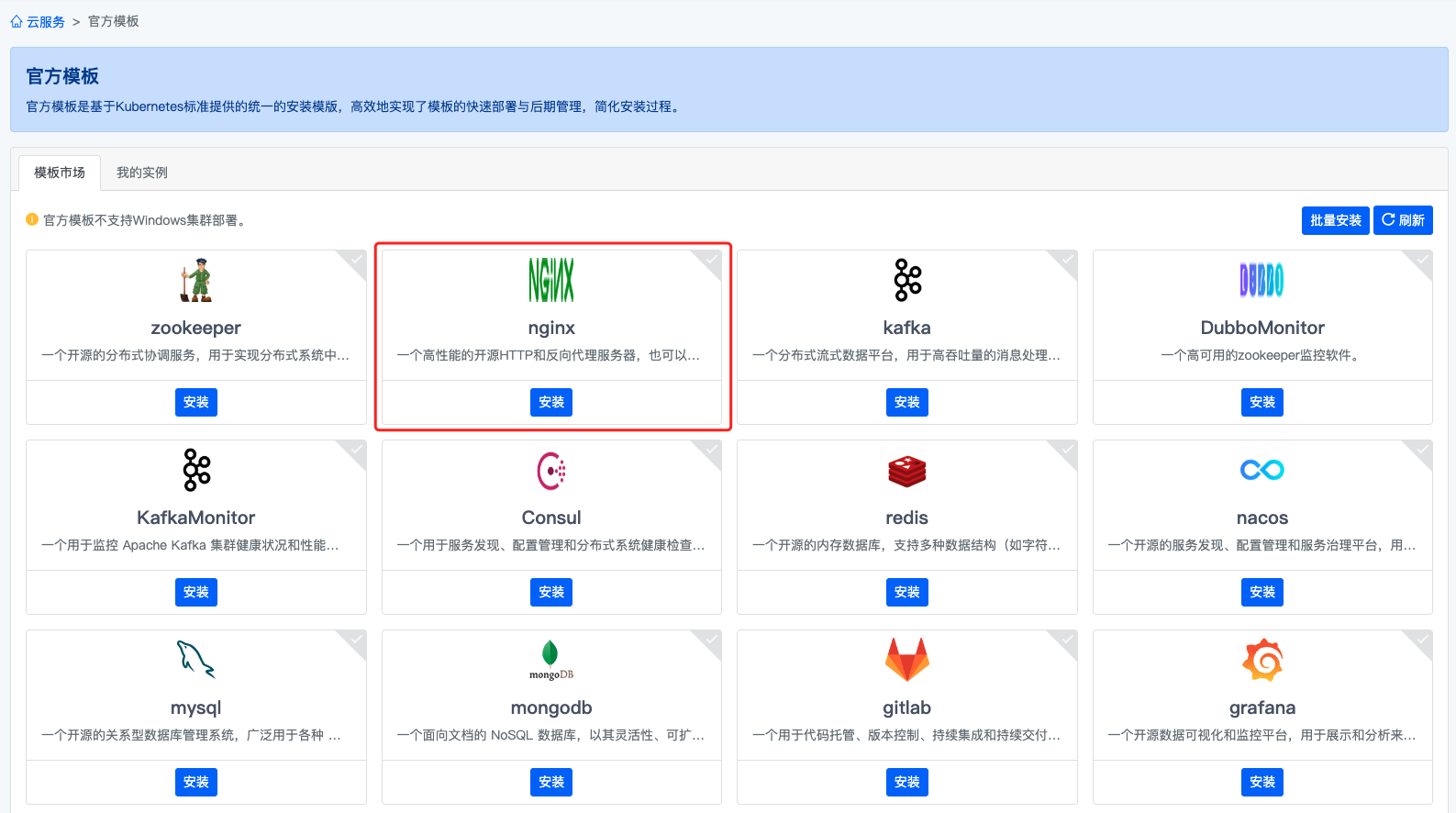The width and height of the screenshot is (1456, 813).
Task: Click the grafana title text
Action: pos(1262,707)
